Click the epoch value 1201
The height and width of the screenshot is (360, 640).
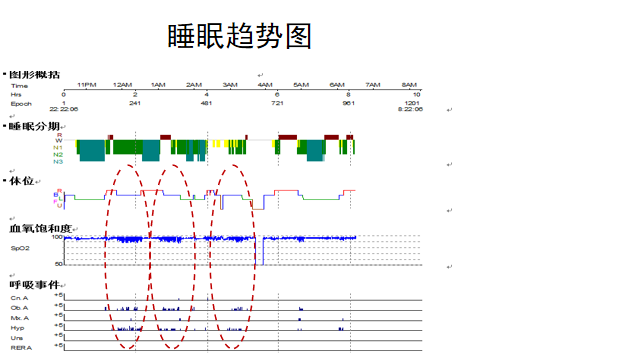[x=412, y=103]
